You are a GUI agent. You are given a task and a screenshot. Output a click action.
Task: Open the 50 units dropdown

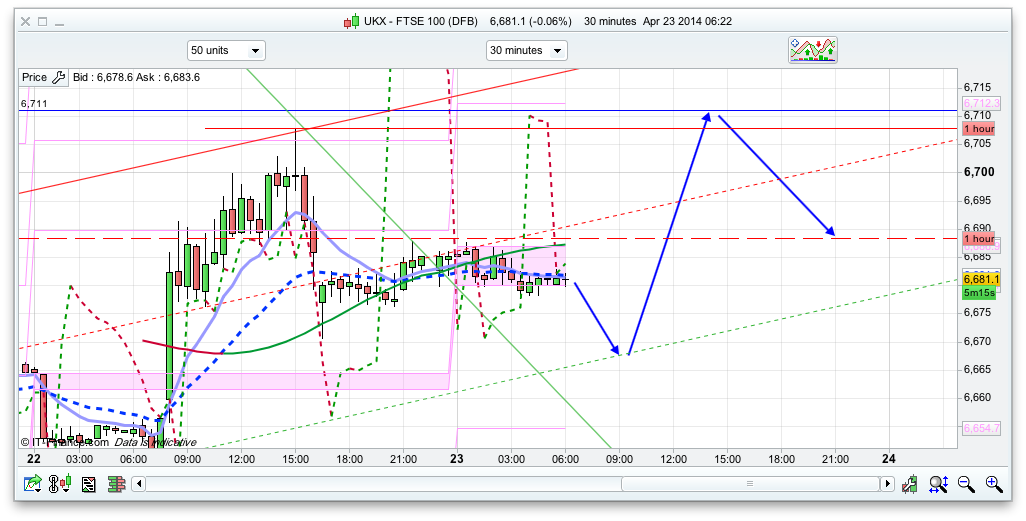point(226,50)
